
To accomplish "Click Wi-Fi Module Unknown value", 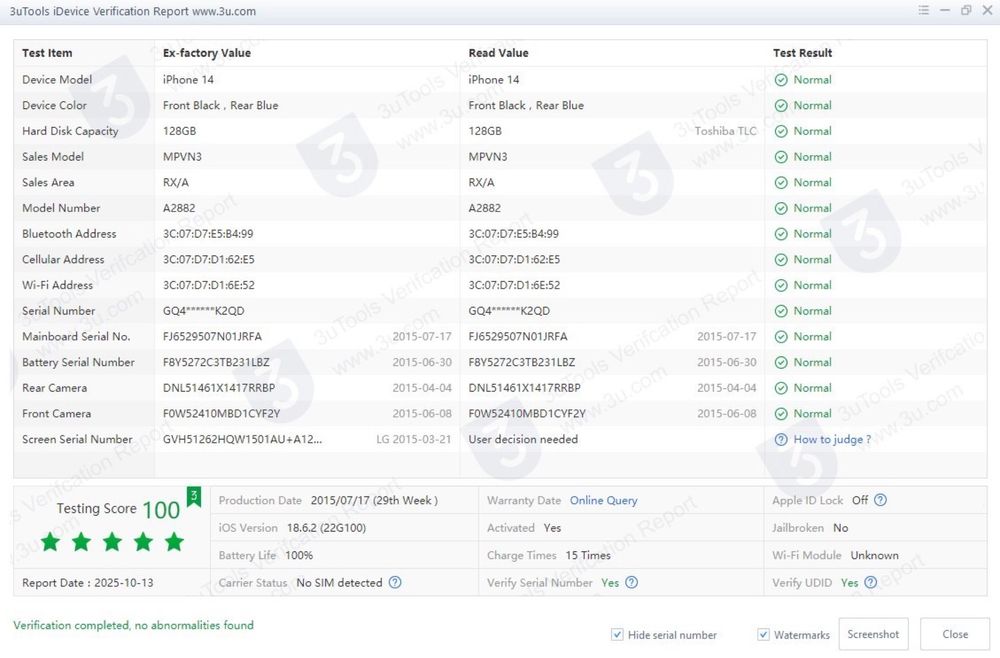I will tap(874, 555).
